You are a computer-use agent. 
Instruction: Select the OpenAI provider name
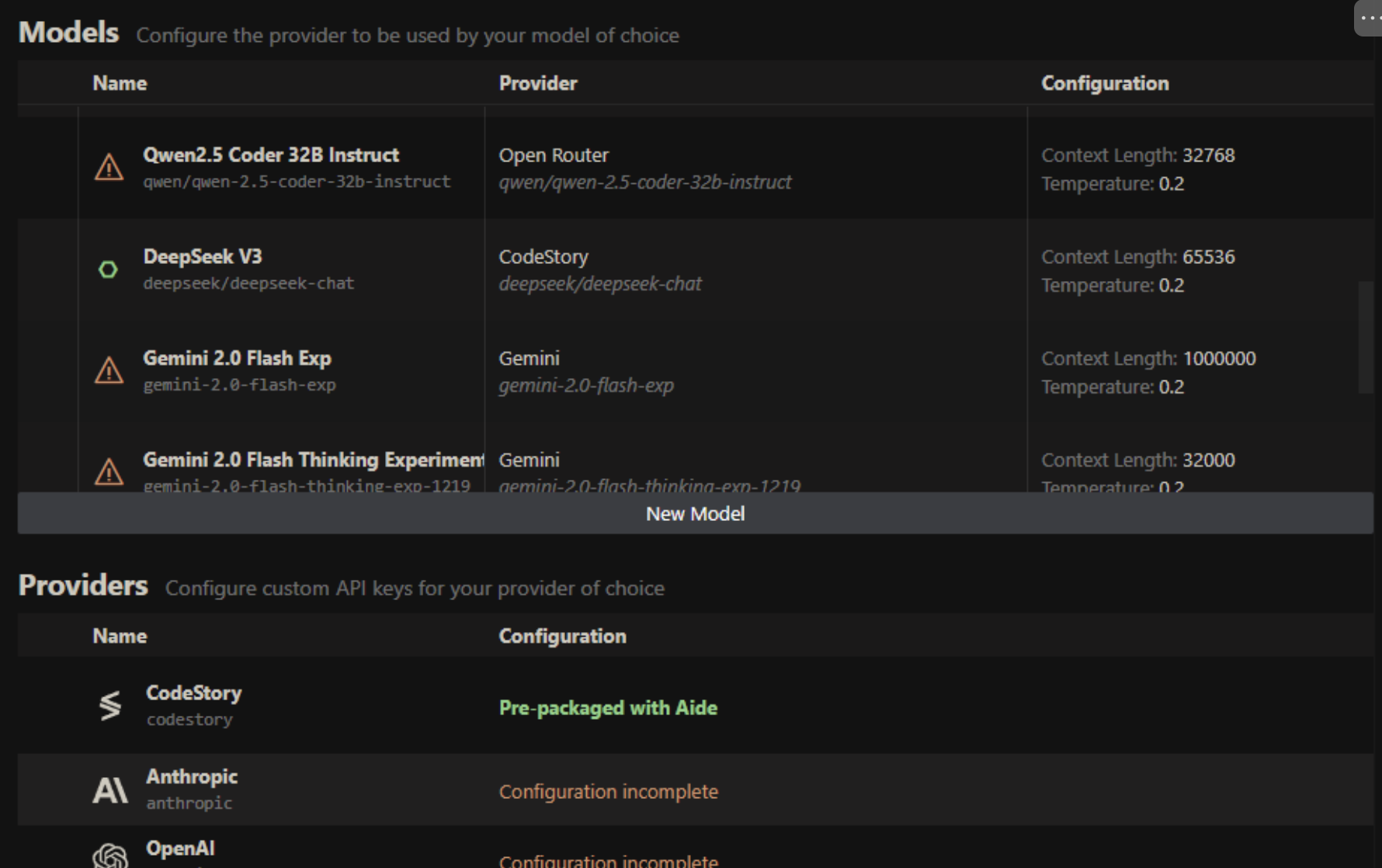(x=180, y=848)
